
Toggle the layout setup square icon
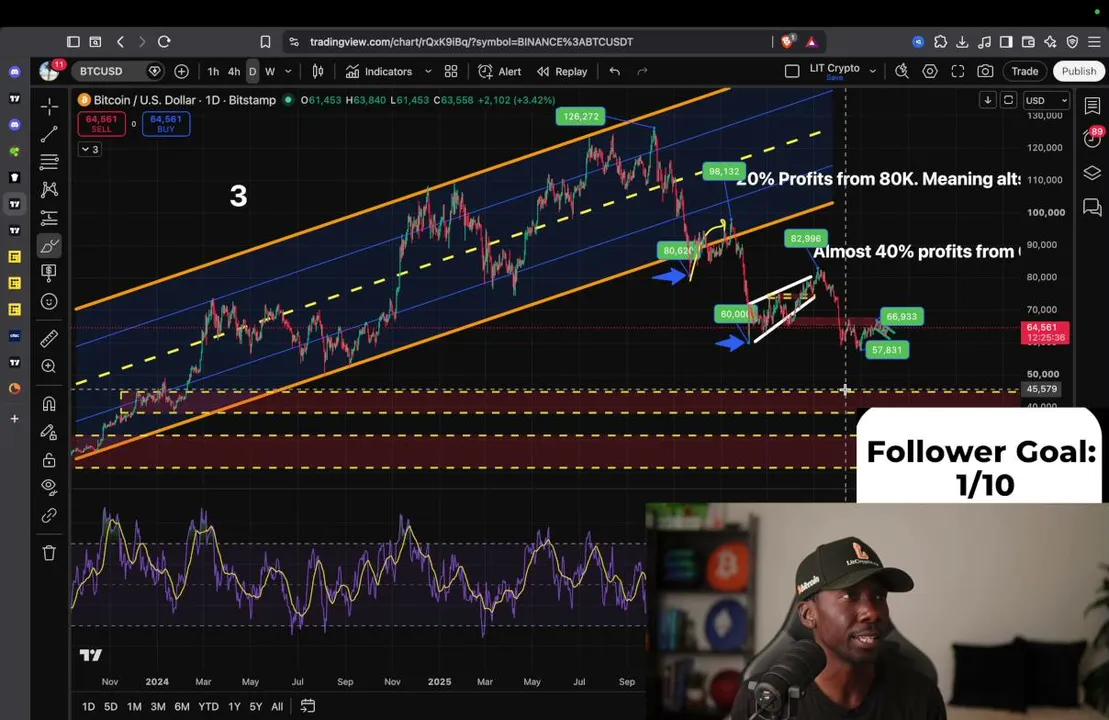(792, 71)
